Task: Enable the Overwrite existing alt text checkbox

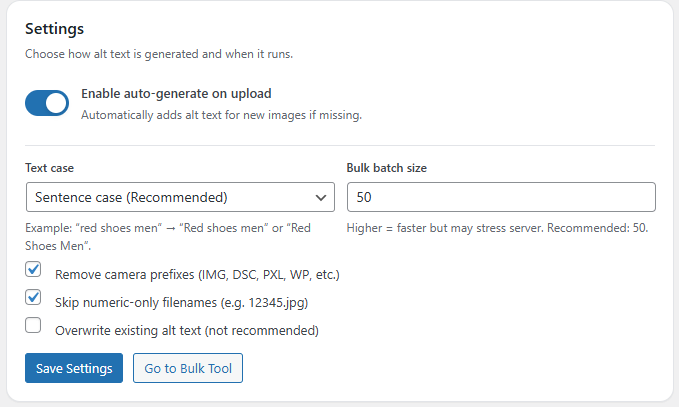Action: coord(33,325)
